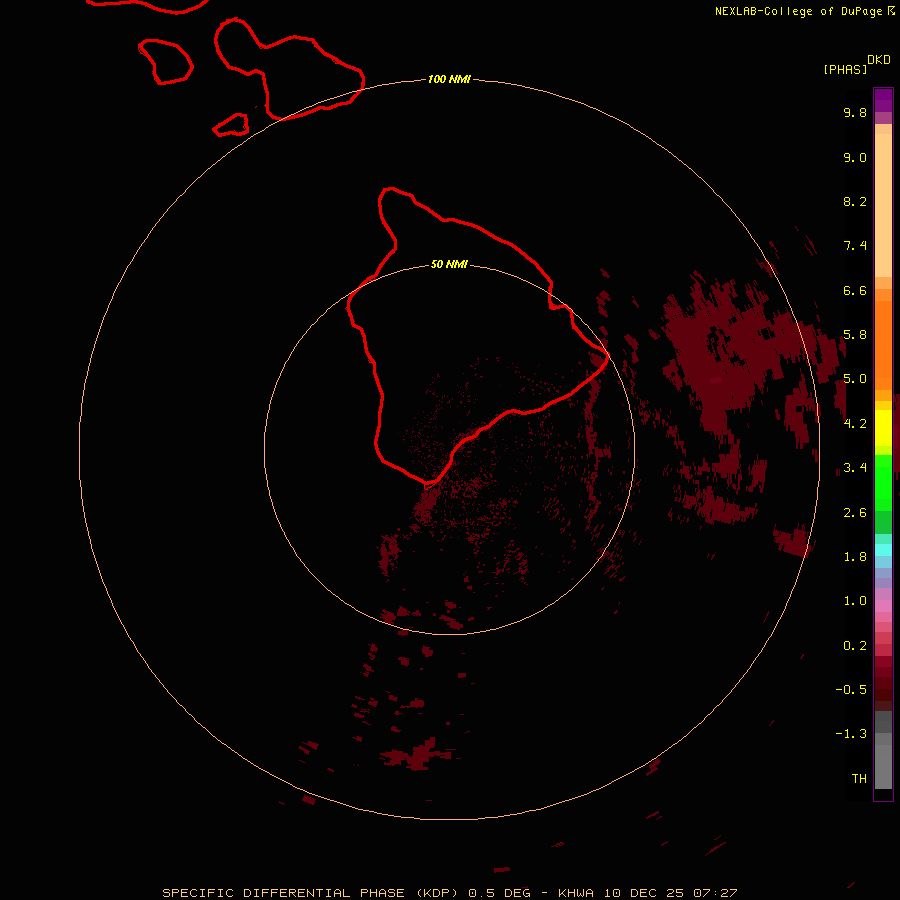This screenshot has height=900, width=900.
Task: Click the -1.3 colorbar value label
Action: [851, 734]
